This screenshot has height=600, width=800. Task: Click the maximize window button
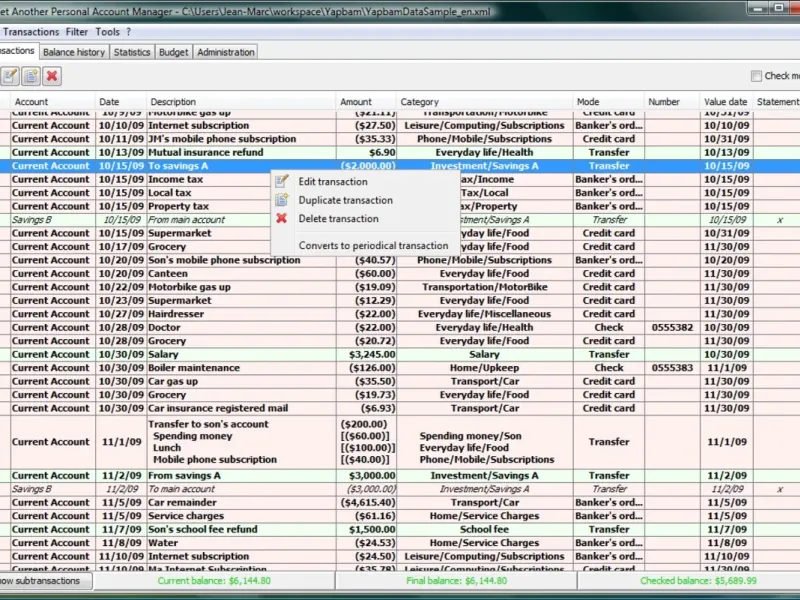click(x=780, y=8)
